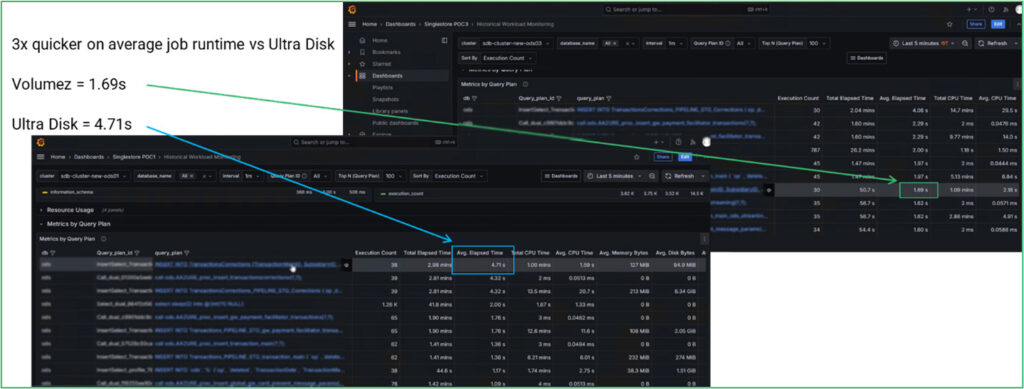Expand Resource Usage row in POC1
1024x389 pixels.
pos(71,210)
